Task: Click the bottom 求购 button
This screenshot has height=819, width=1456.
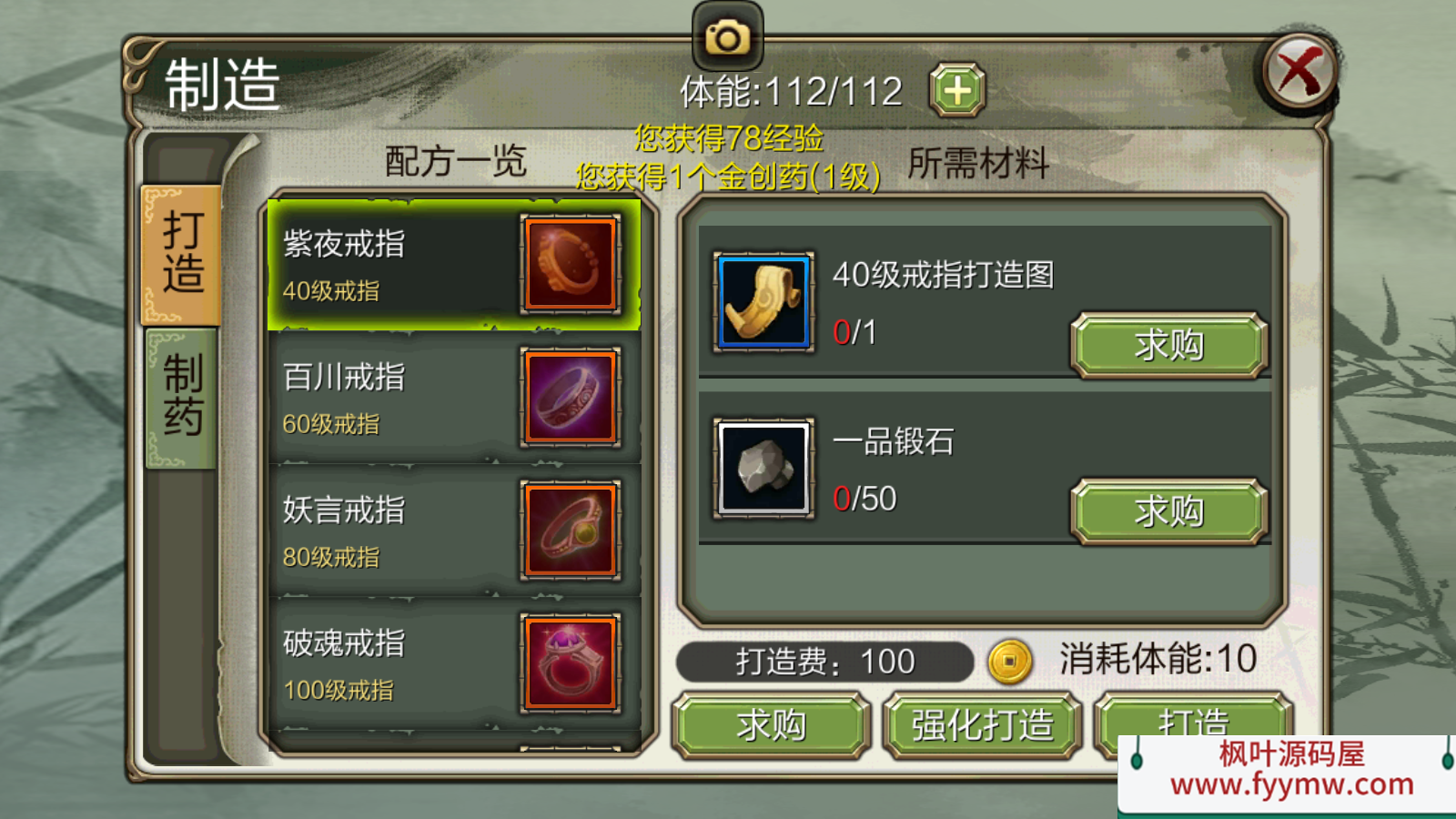Action: tap(771, 725)
